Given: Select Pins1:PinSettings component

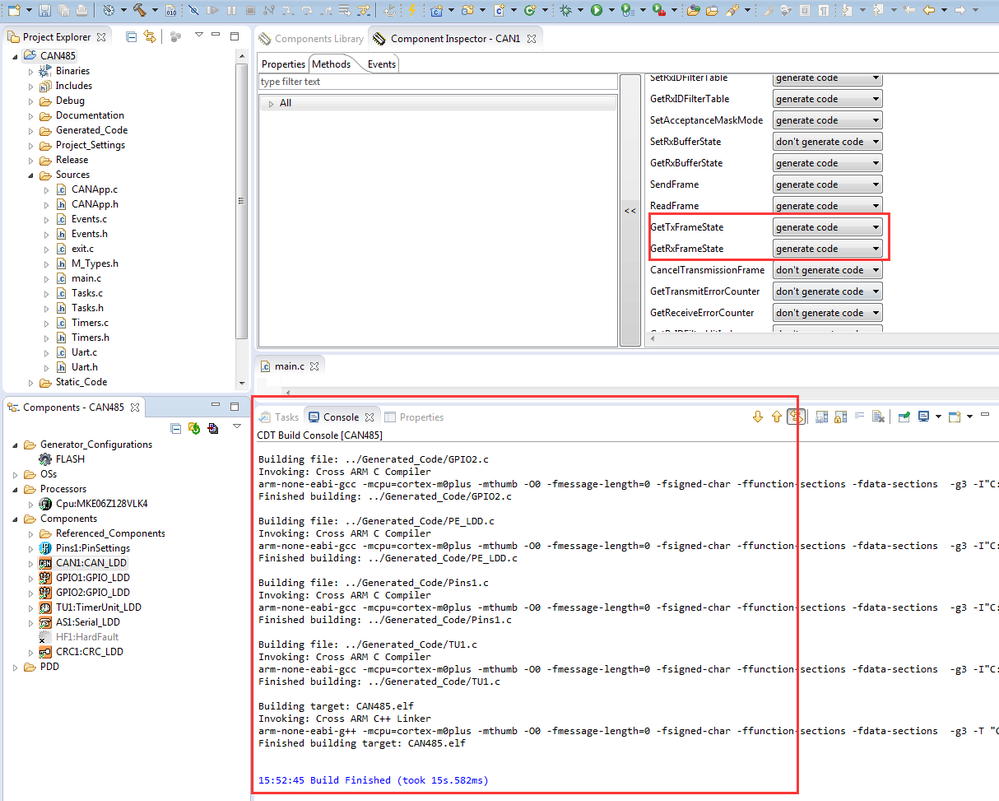Looking at the screenshot, I should 92,549.
